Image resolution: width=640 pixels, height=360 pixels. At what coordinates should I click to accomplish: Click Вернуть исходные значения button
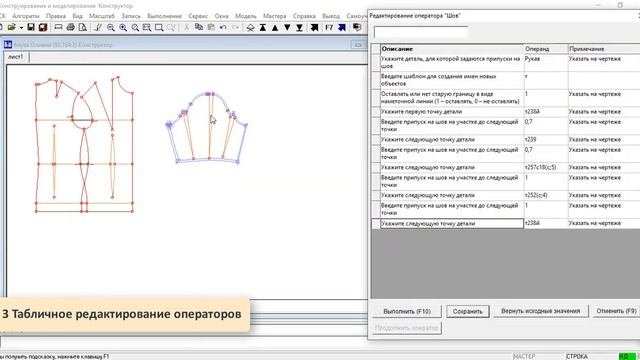pos(540,311)
